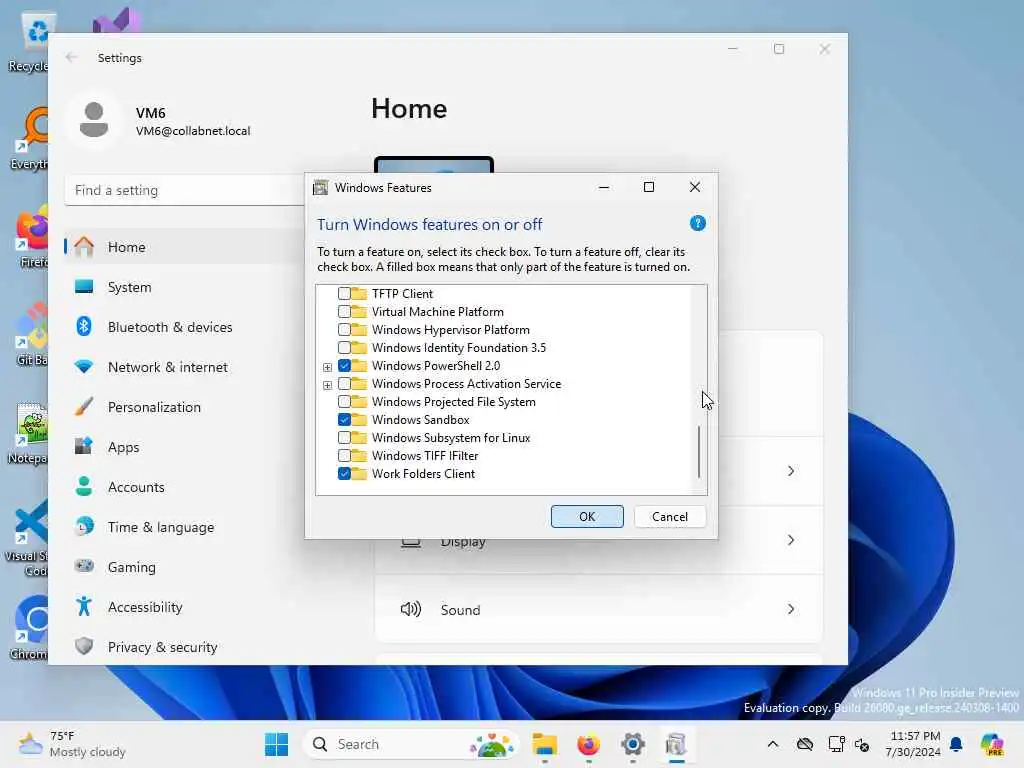Screen dimensions: 1024x768
Task: Show hidden system tray icons
Action: [773, 744]
